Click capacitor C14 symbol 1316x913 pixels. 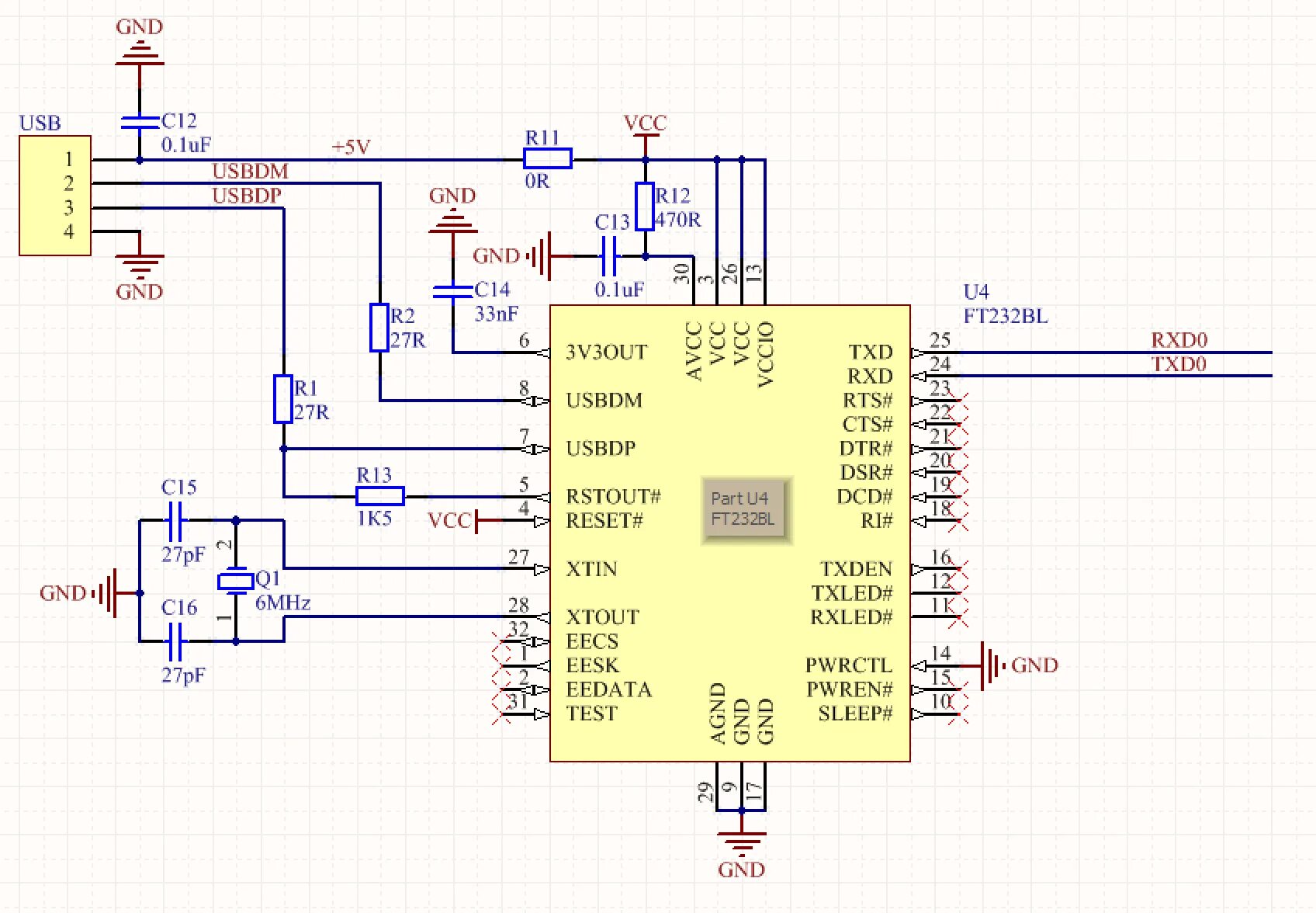pyautogui.click(x=452, y=291)
